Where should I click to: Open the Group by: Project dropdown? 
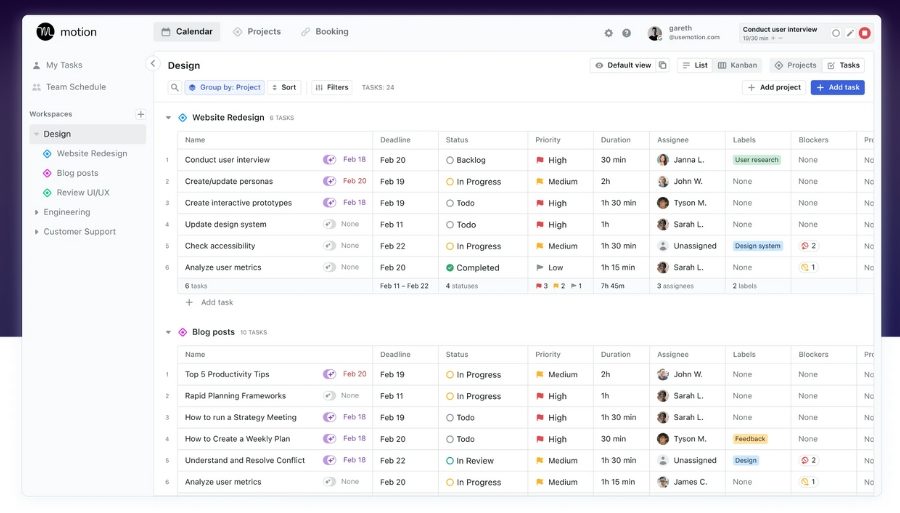point(224,87)
